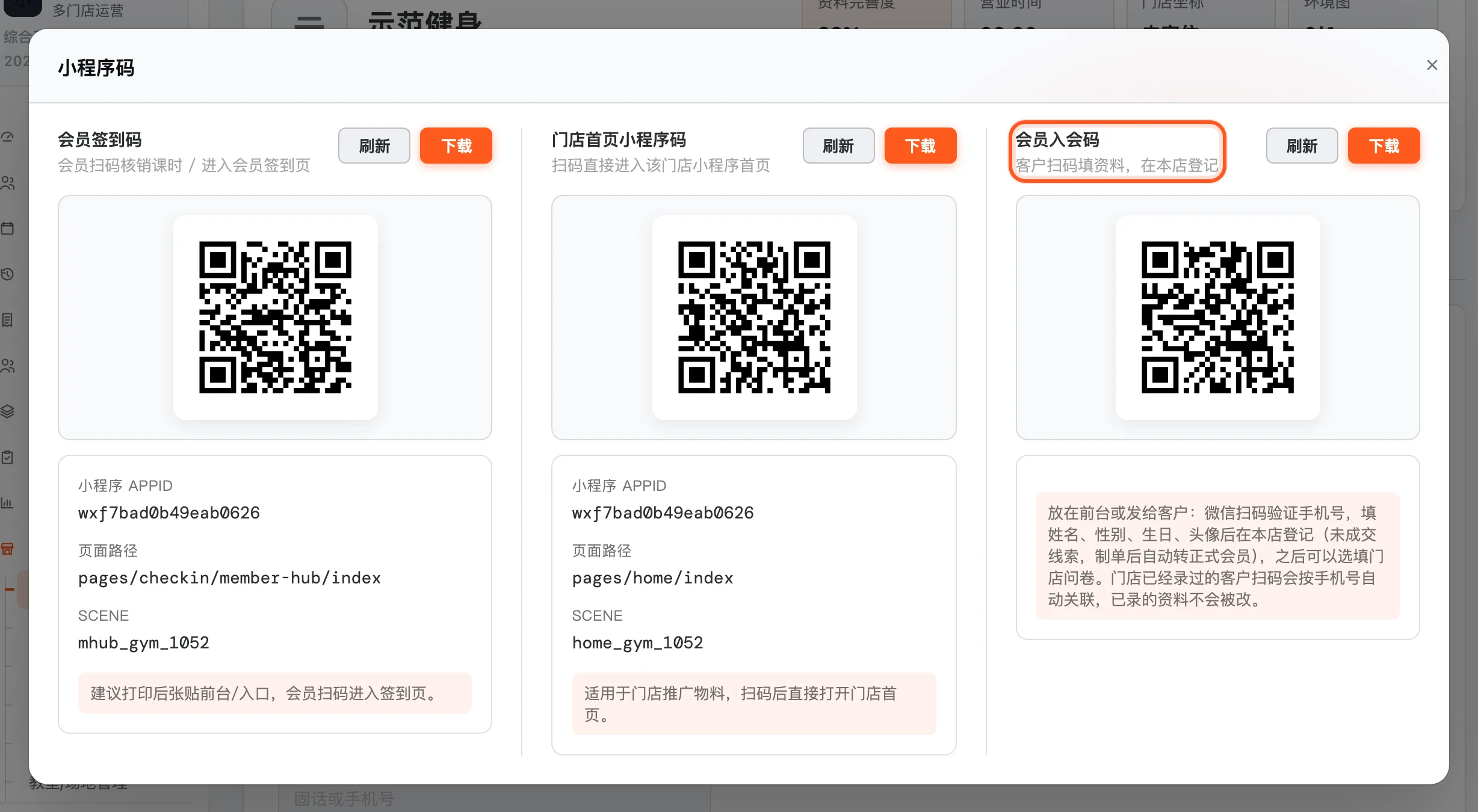Click the 门店首页小程序码 heading
The image size is (1478, 812).
(x=619, y=140)
